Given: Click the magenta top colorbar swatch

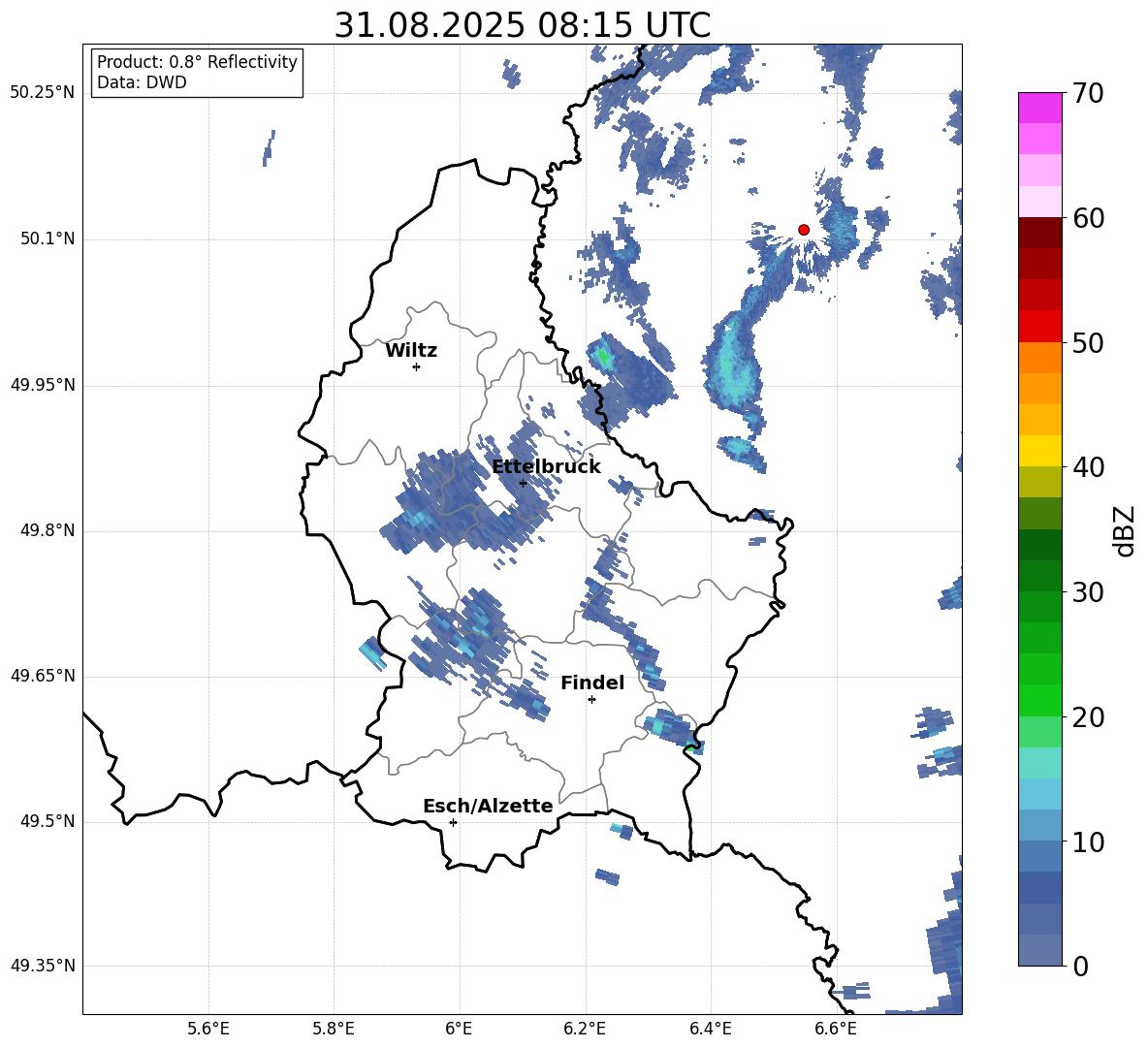Looking at the screenshot, I should 1039,108.
